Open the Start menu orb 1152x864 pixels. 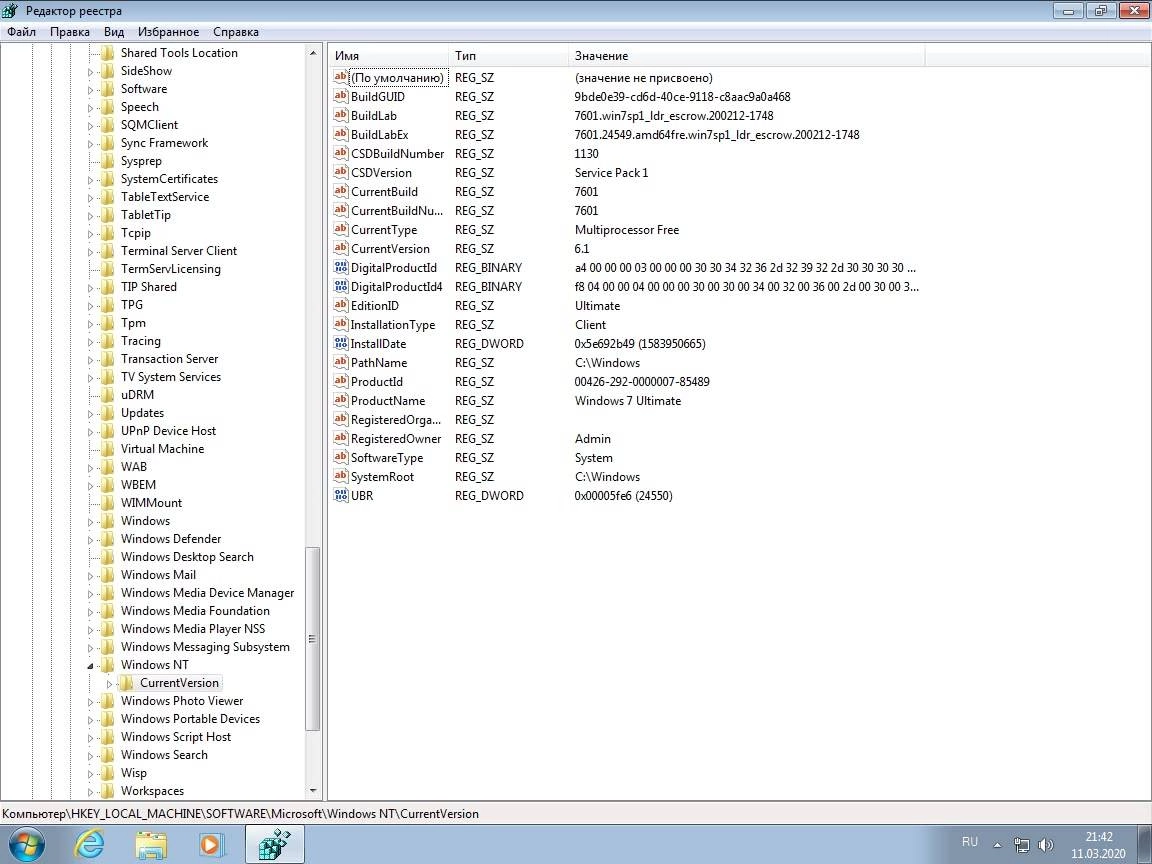click(26, 844)
